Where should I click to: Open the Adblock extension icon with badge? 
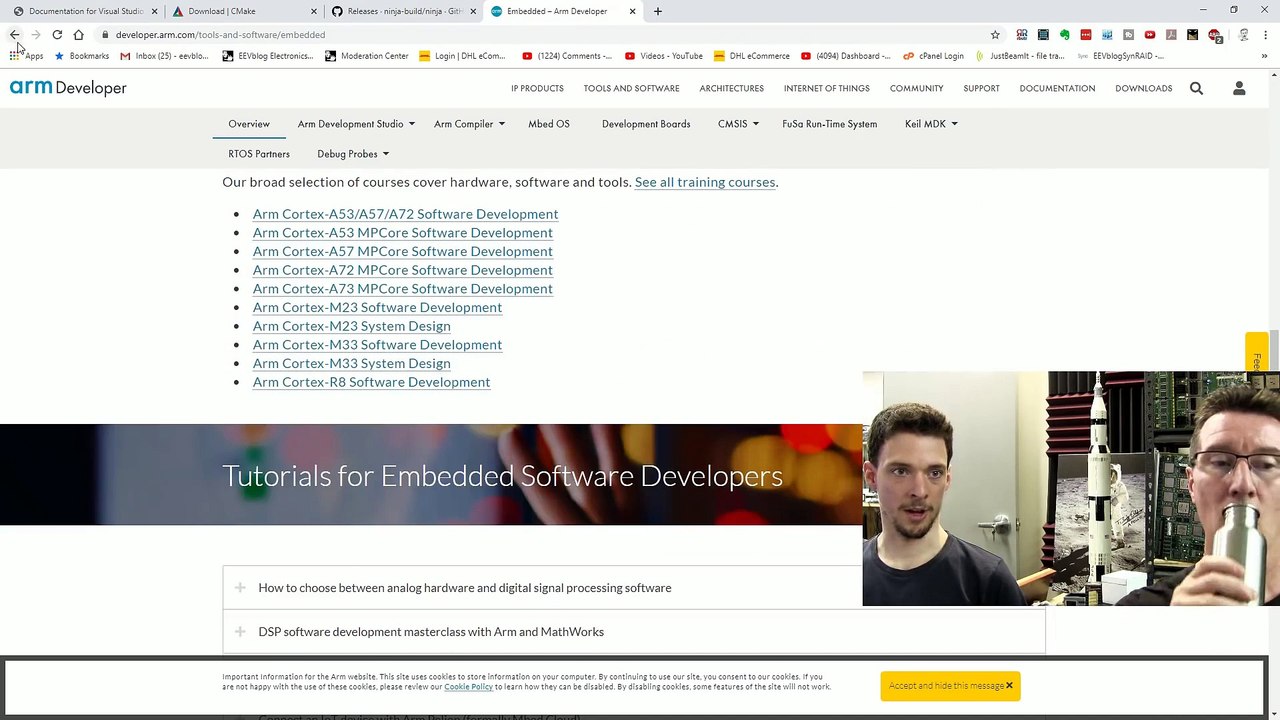1215,35
